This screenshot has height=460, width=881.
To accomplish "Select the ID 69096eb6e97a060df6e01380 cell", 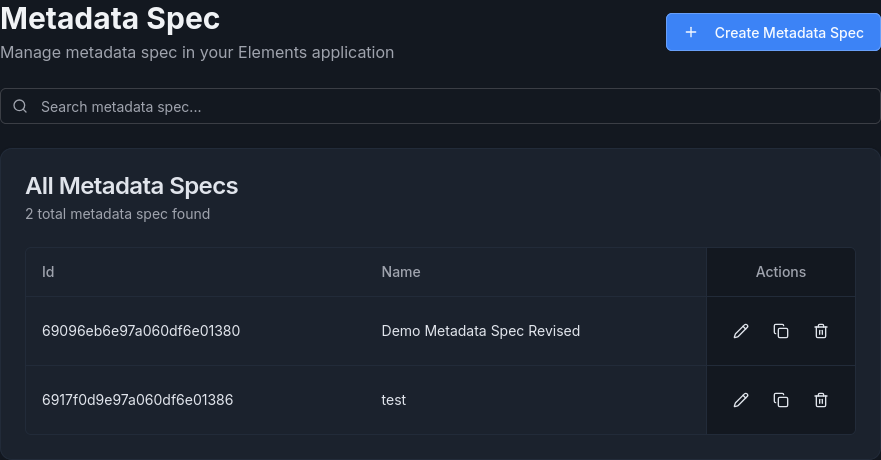I will [x=141, y=331].
